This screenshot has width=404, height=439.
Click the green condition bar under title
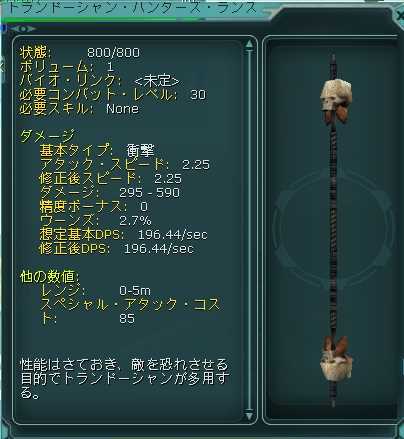click(x=89, y=20)
